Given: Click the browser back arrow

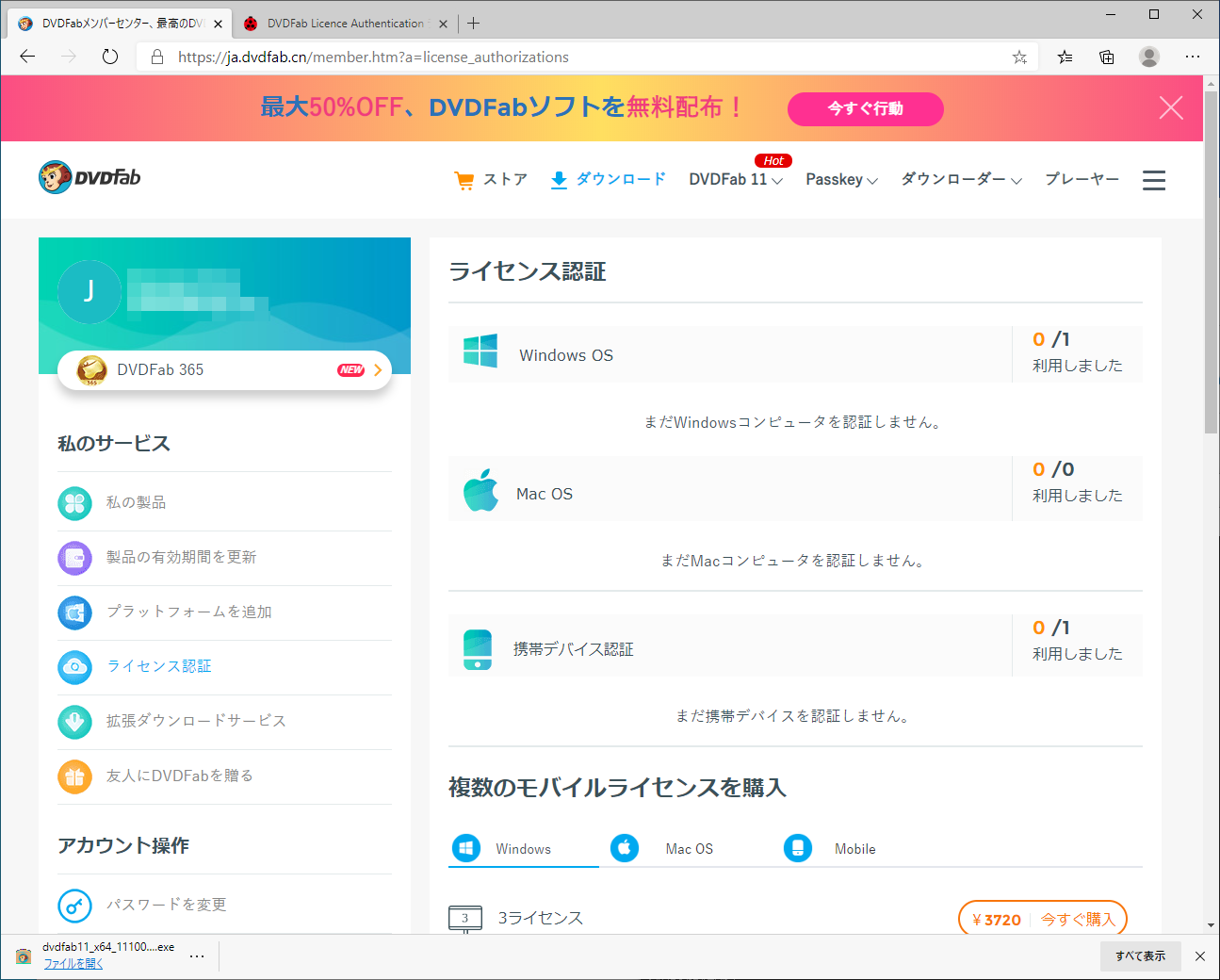Looking at the screenshot, I should (x=27, y=57).
